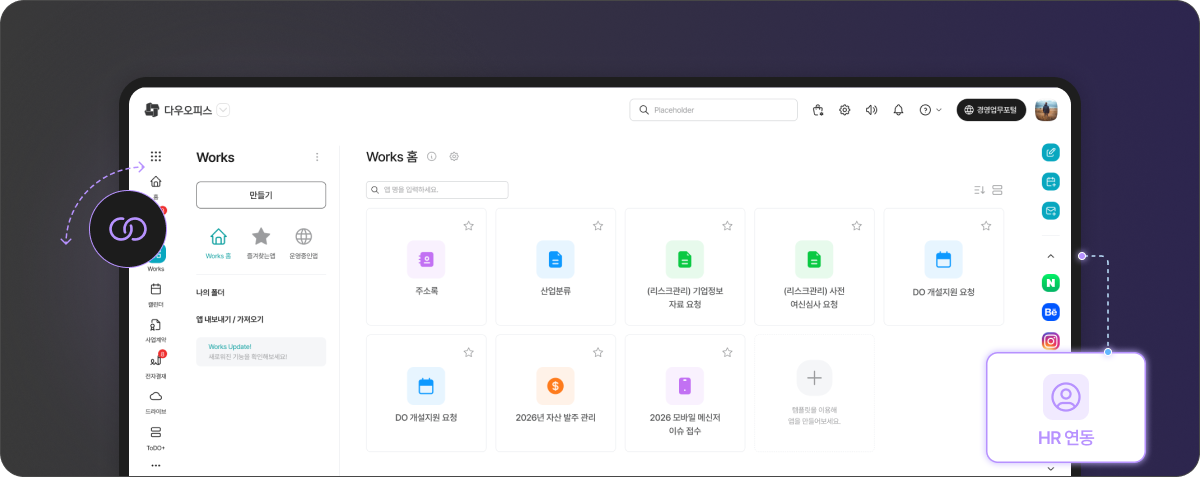Open ToDO+ in the left sidebar
Image resolution: width=1200 pixels, height=477 pixels.
[x=156, y=437]
